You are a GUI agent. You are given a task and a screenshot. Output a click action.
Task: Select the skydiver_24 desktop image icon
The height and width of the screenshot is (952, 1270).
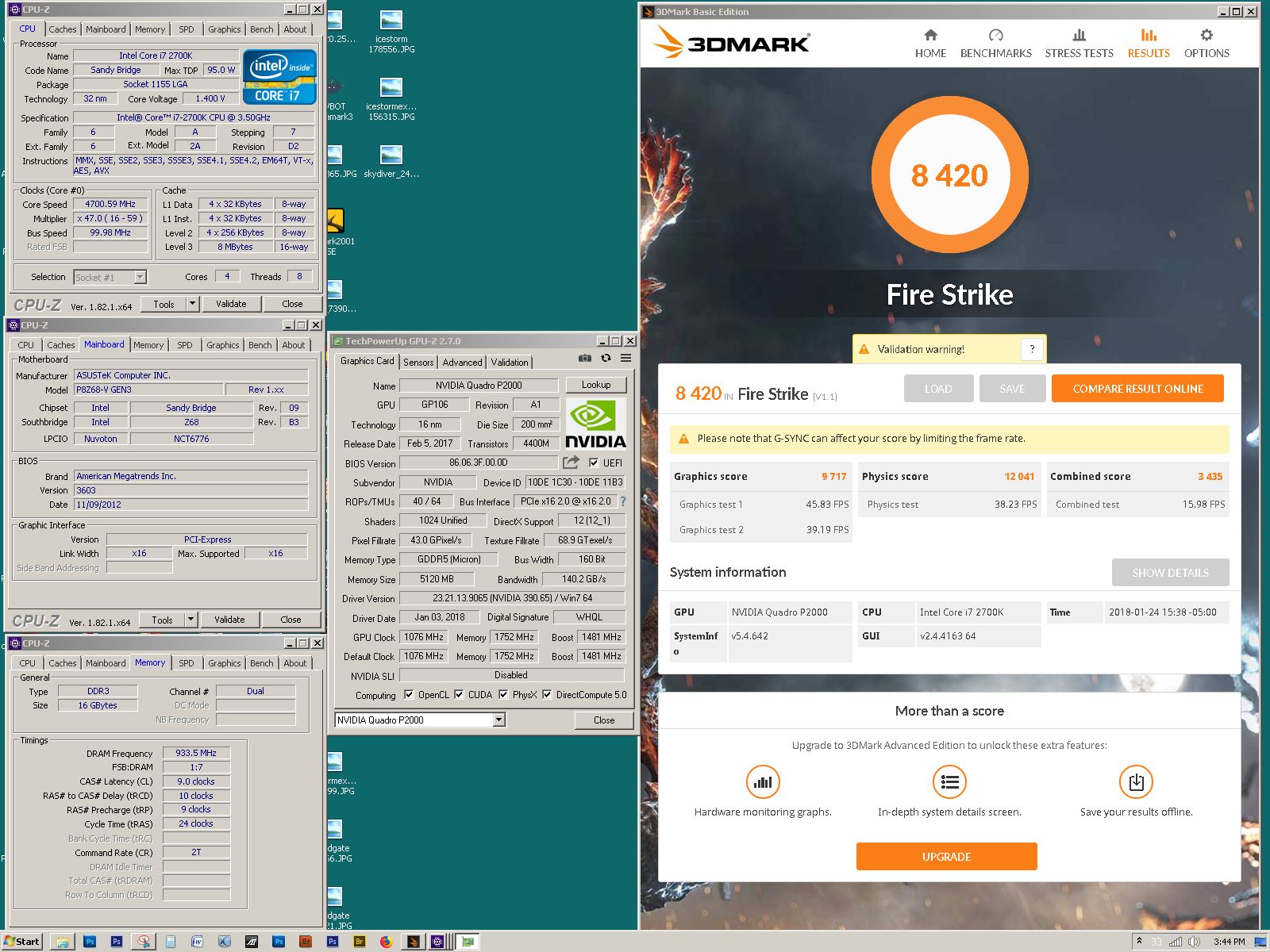point(391,162)
